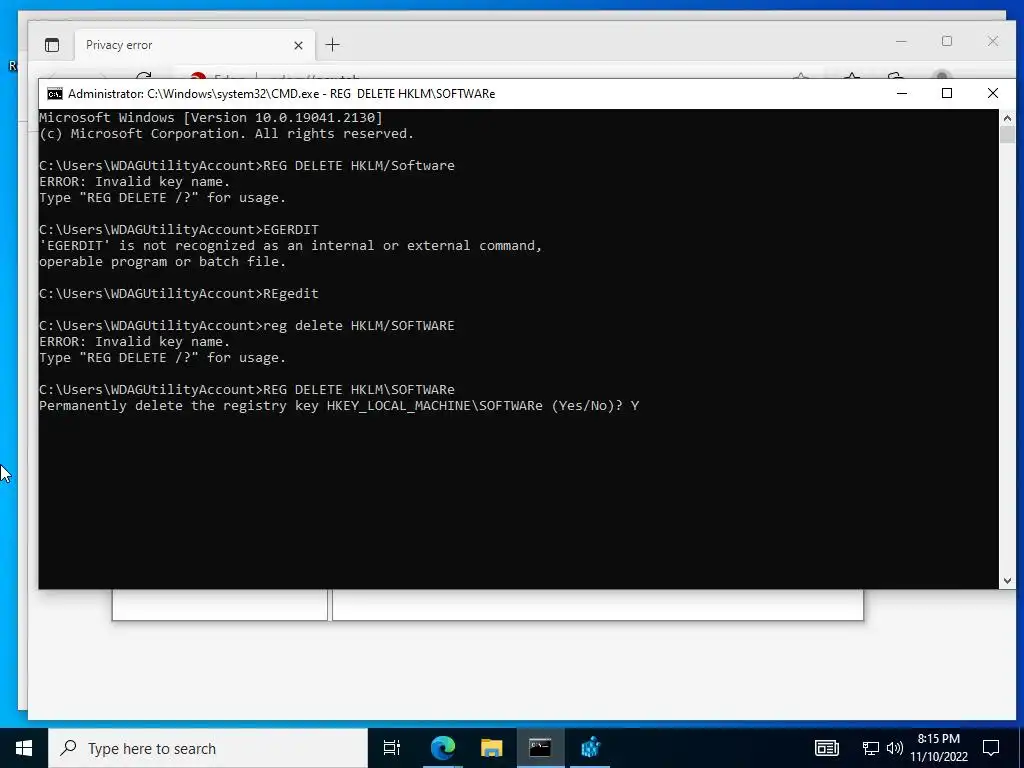This screenshot has height=768, width=1024.
Task: Close the Administrator CMD window
Action: (993, 93)
